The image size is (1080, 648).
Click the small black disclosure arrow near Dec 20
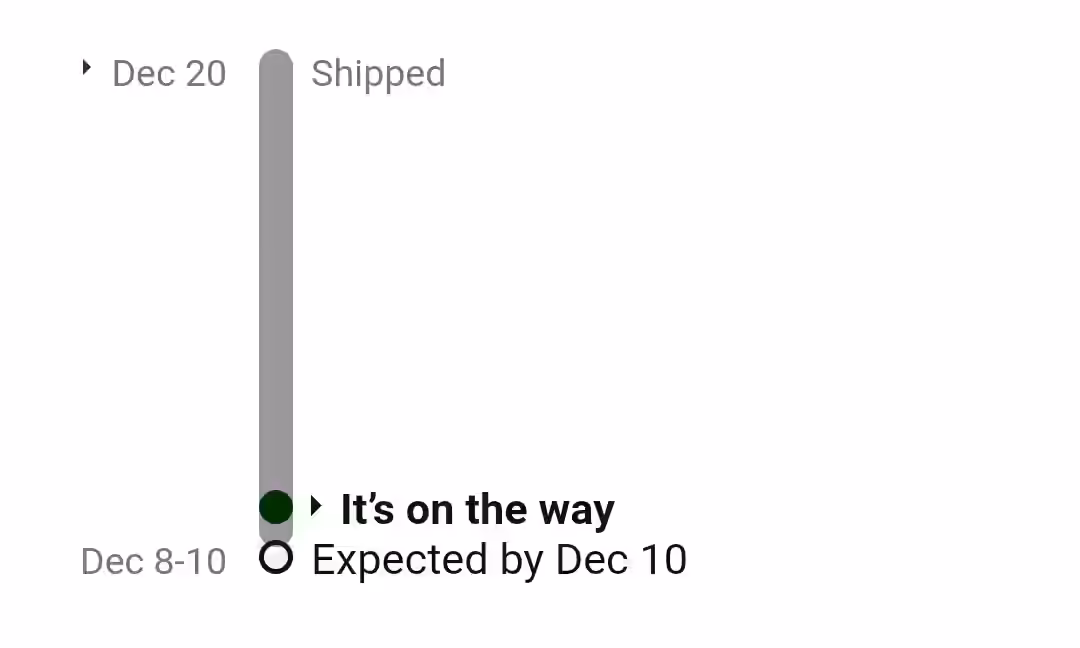pyautogui.click(x=86, y=67)
